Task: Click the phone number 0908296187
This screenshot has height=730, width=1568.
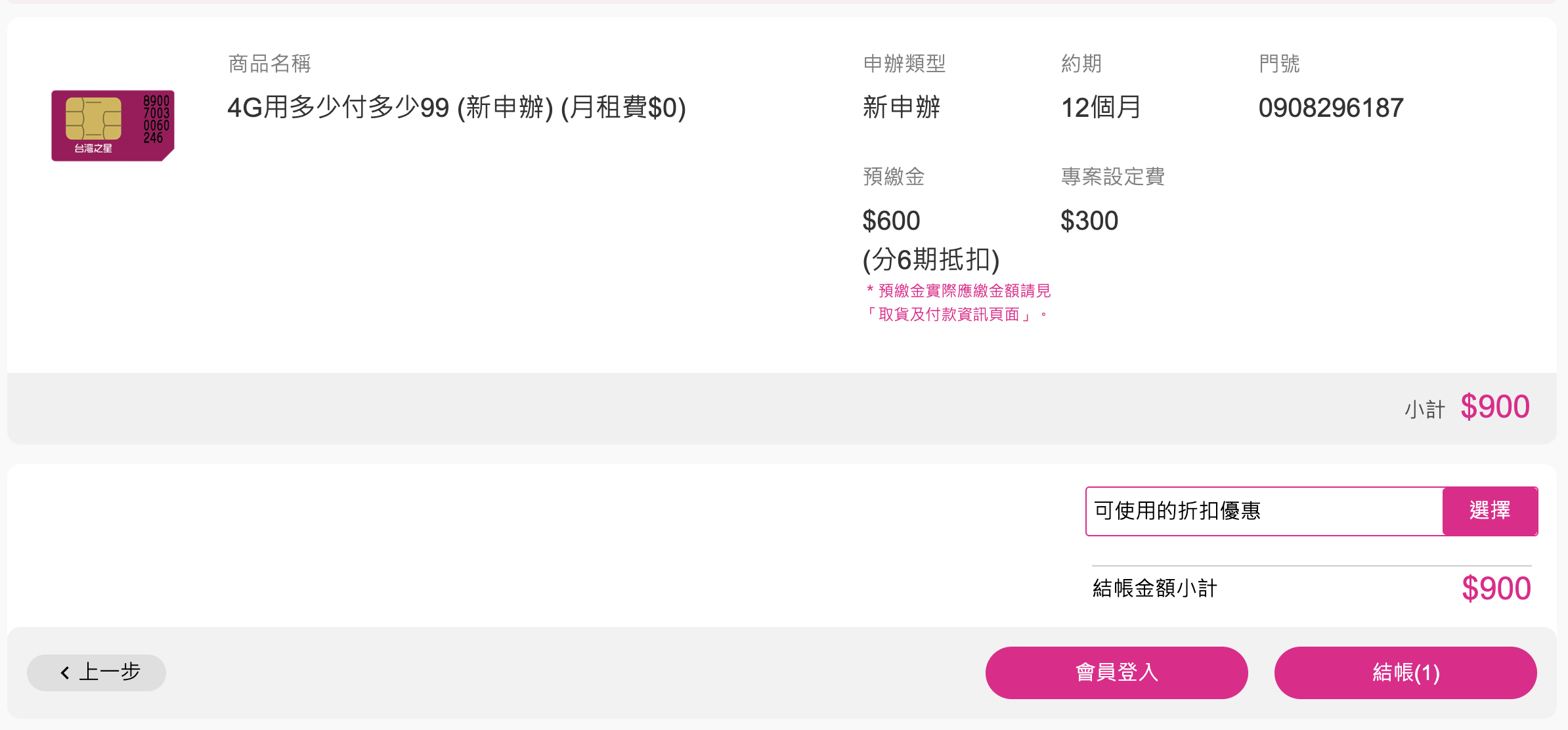Action: (1331, 108)
